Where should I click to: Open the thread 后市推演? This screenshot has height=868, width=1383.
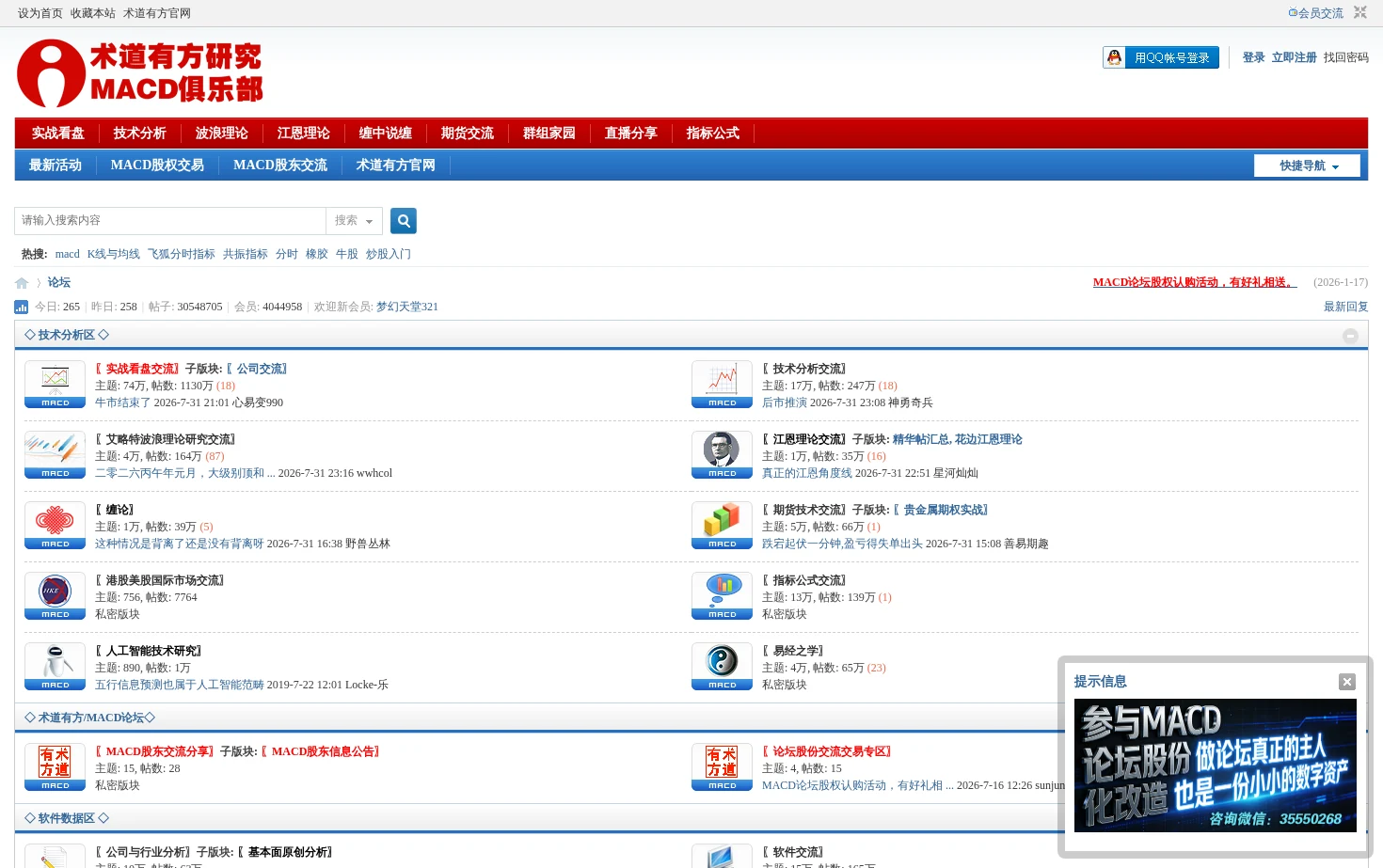[785, 402]
